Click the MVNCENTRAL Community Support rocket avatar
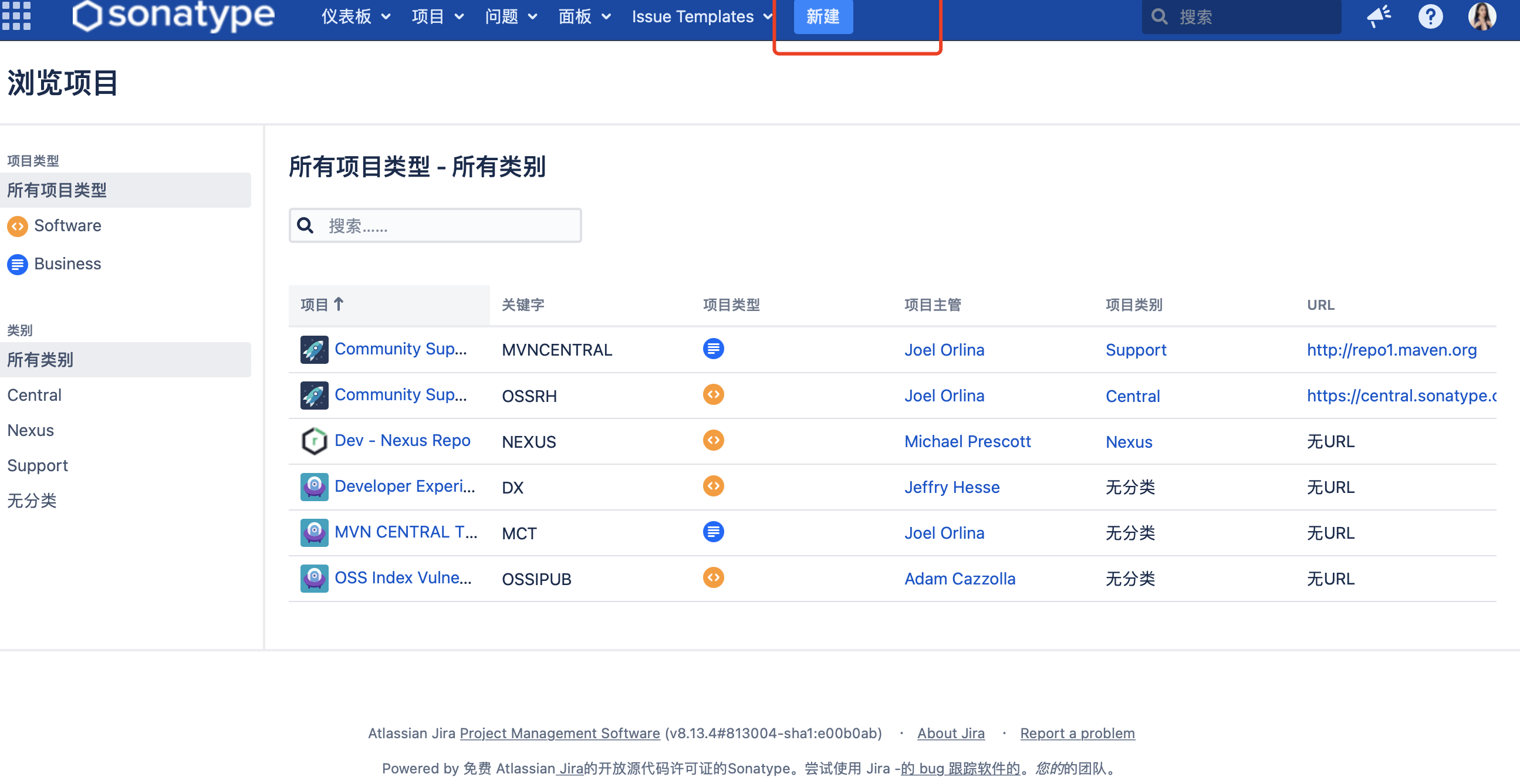The image size is (1520, 784). point(314,349)
